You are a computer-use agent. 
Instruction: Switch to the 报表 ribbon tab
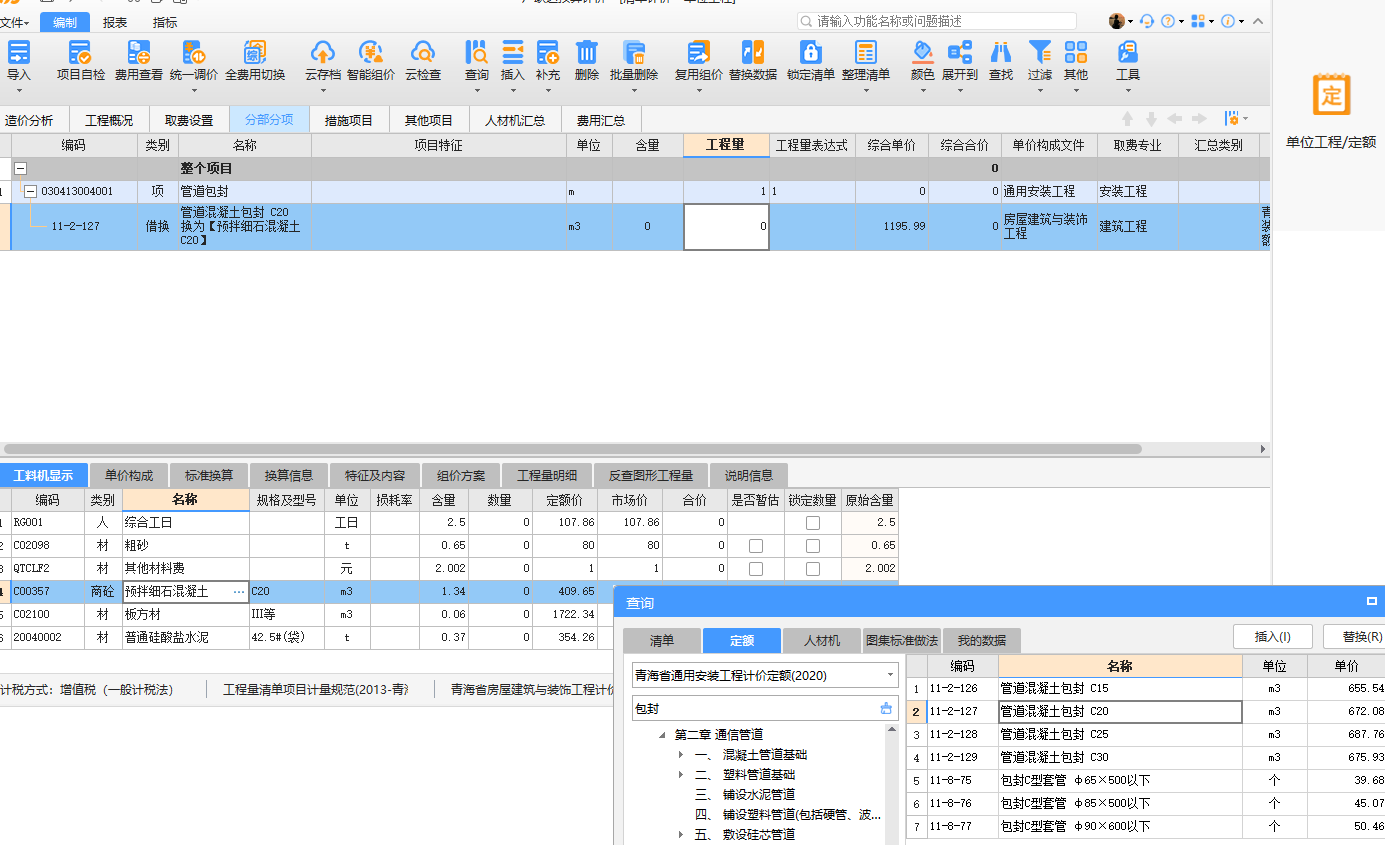point(115,22)
